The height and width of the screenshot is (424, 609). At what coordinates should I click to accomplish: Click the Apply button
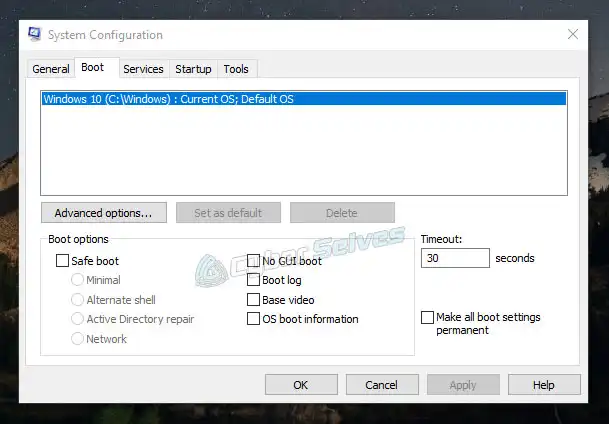click(x=463, y=385)
